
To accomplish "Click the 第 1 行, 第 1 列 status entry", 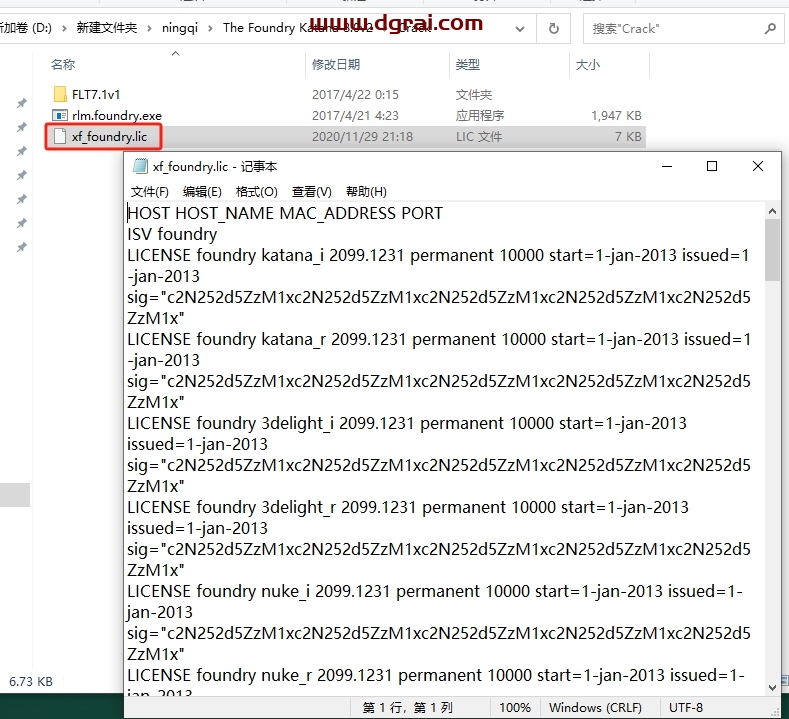I will point(408,707).
